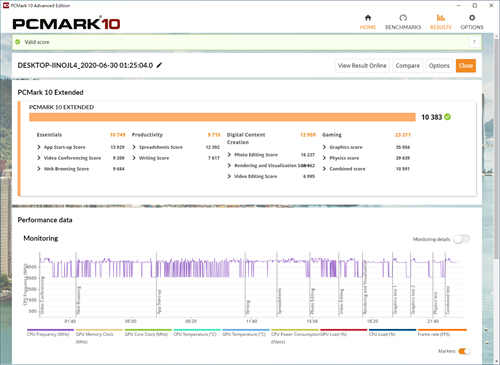This screenshot has height=365, width=500.
Task: Click the Options button beside Compare
Action: point(439,66)
